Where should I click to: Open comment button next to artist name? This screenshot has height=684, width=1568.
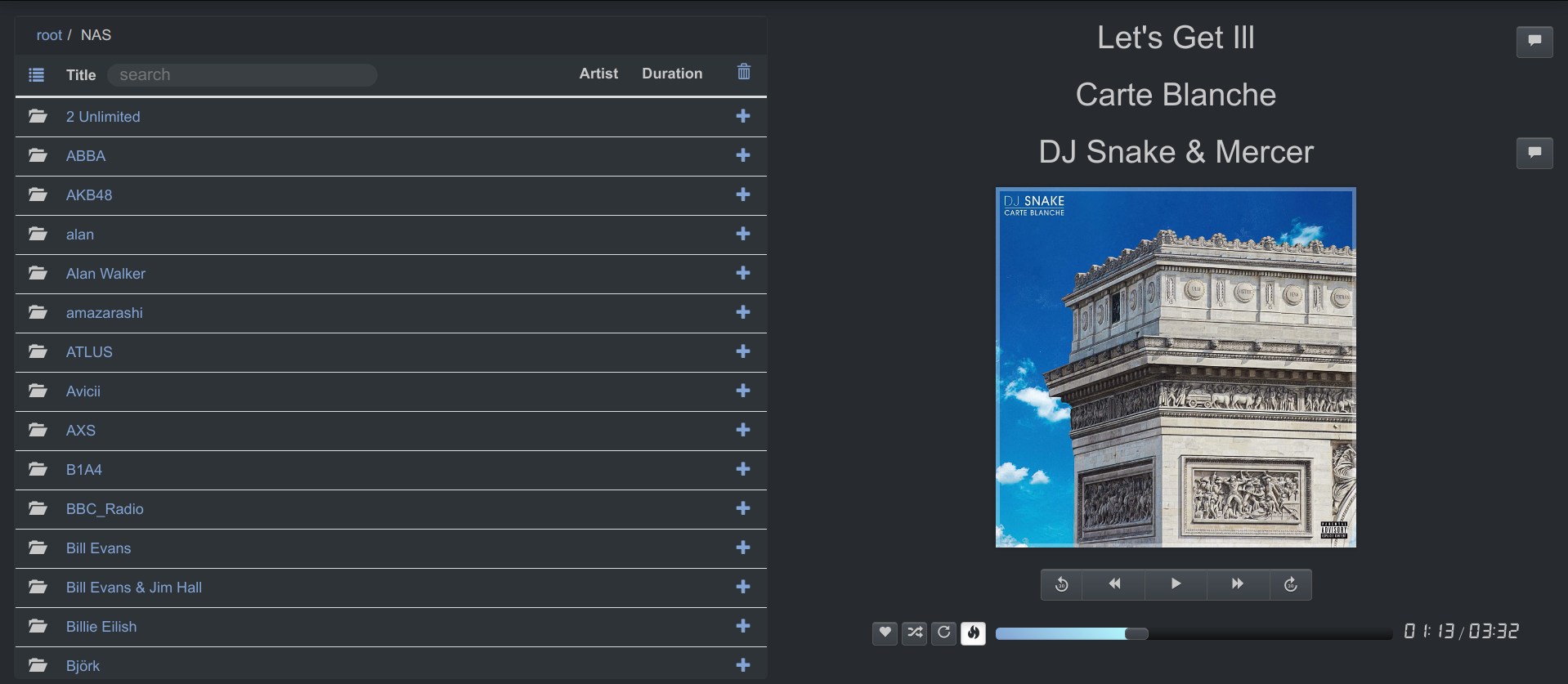point(1534,153)
